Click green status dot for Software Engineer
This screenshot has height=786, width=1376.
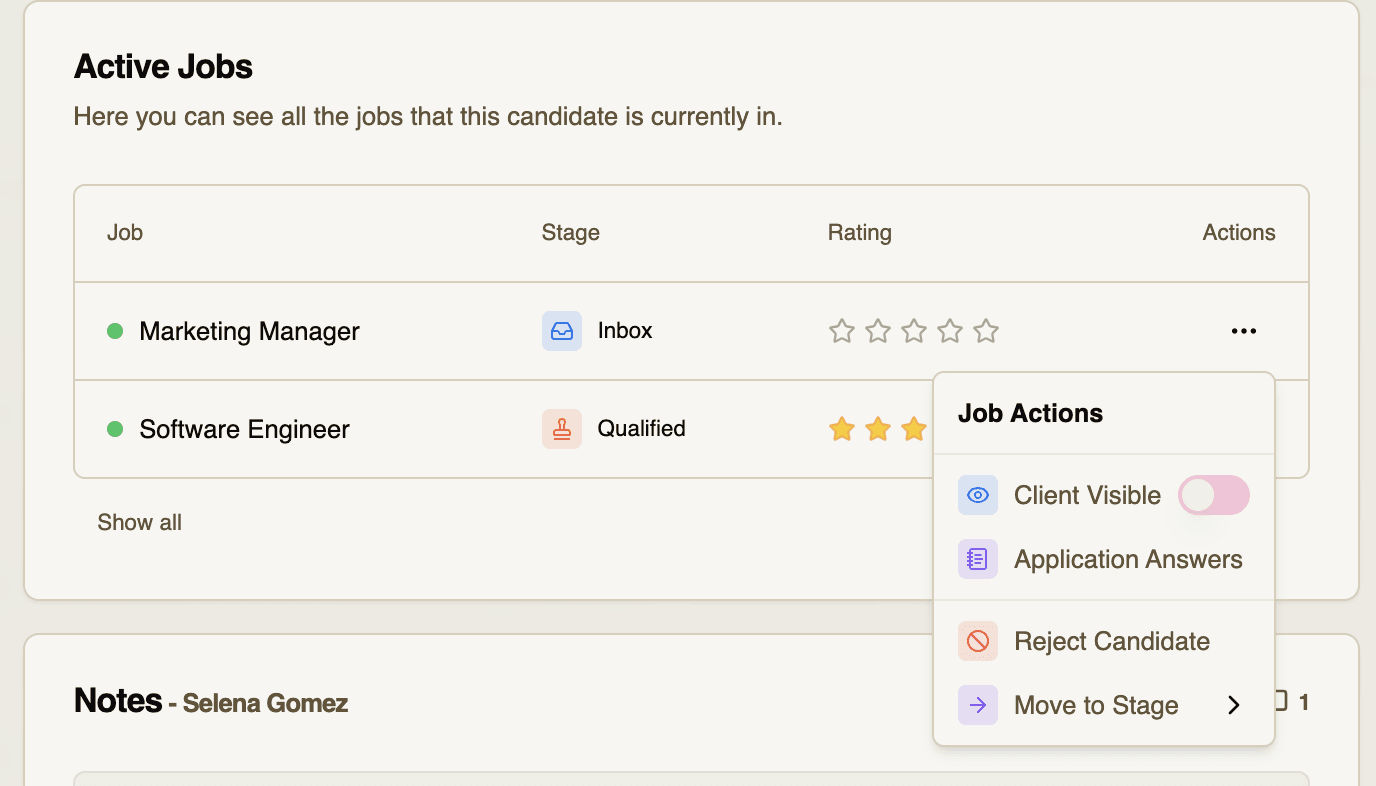pos(115,429)
